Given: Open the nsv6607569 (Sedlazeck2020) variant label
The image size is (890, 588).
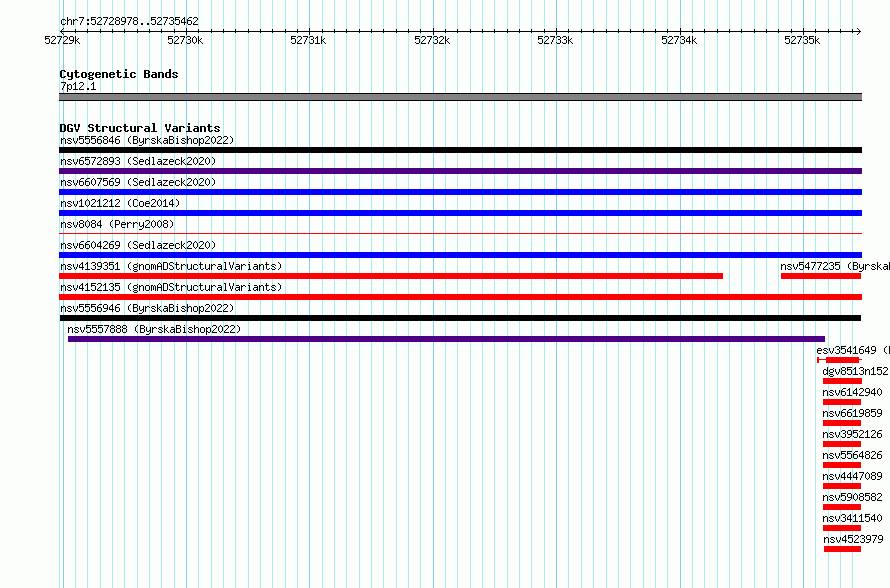Looking at the screenshot, I should tap(138, 182).
